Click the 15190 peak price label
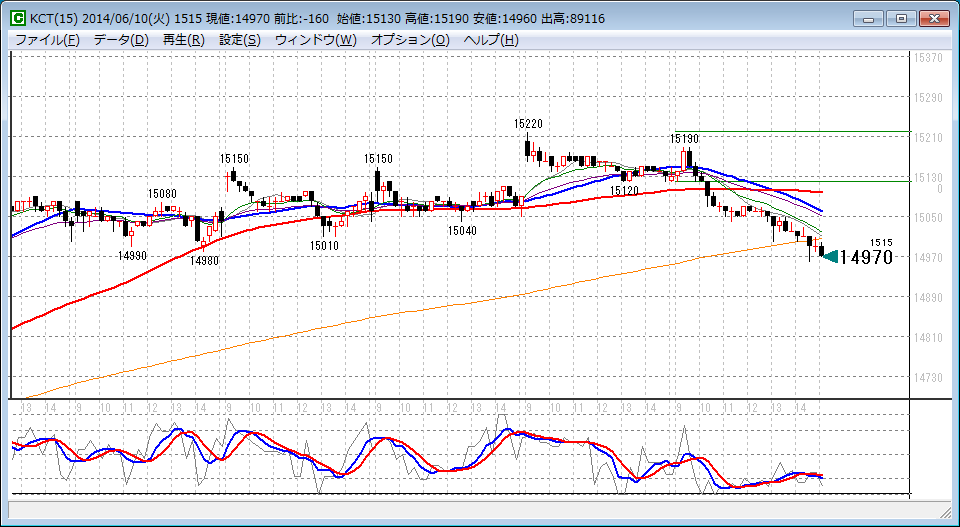 coord(684,138)
